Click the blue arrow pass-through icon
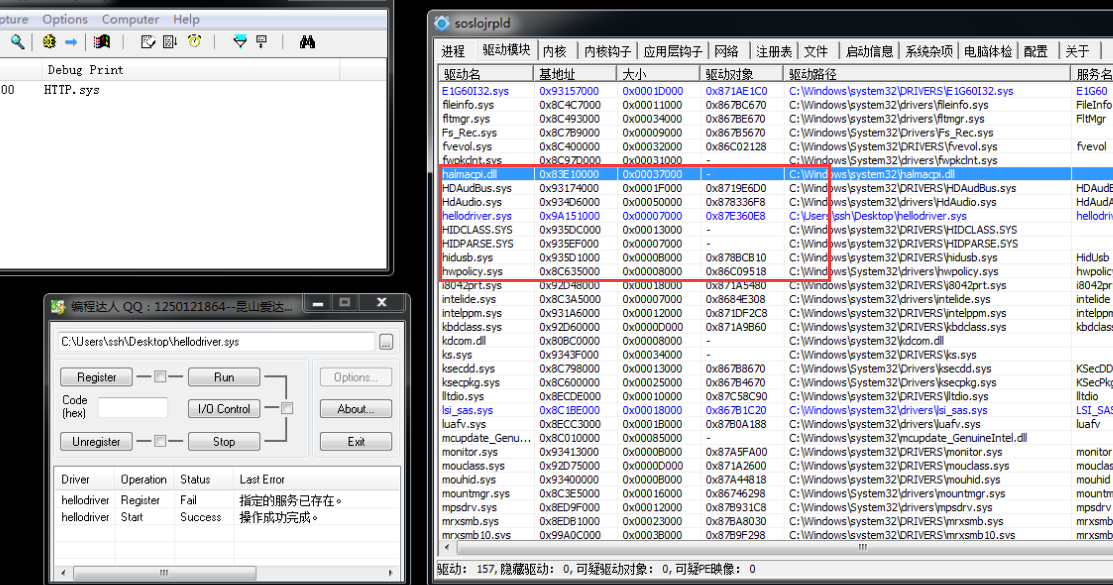This screenshot has height=585, width=1113. [x=71, y=43]
